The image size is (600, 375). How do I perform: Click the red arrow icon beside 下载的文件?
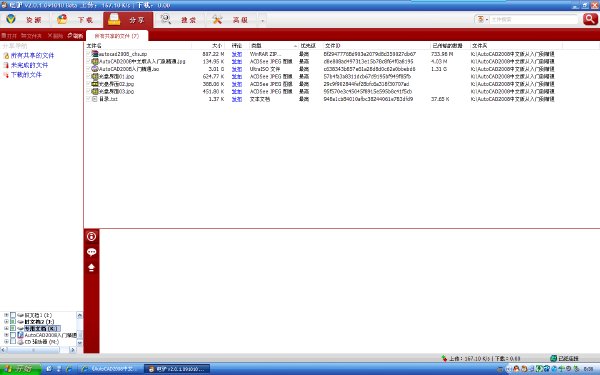point(6,75)
